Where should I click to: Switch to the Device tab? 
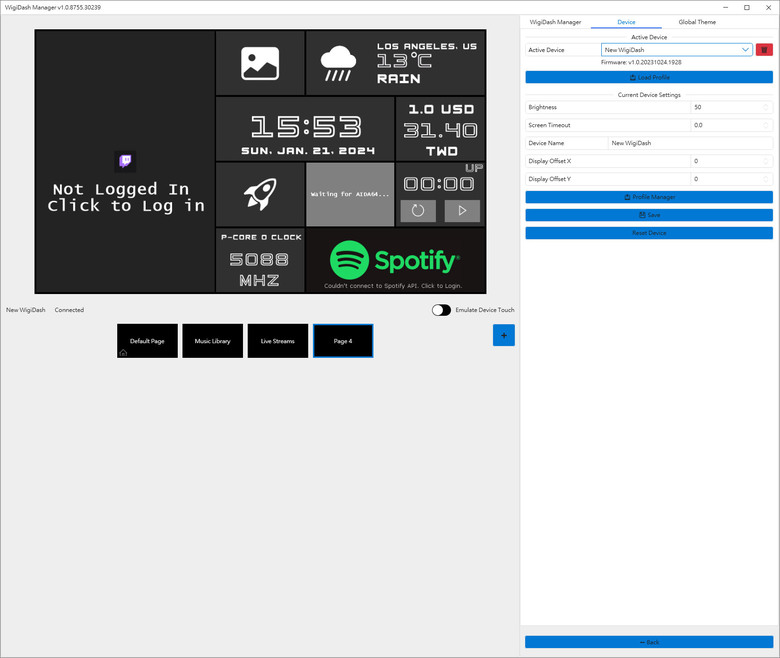(626, 22)
